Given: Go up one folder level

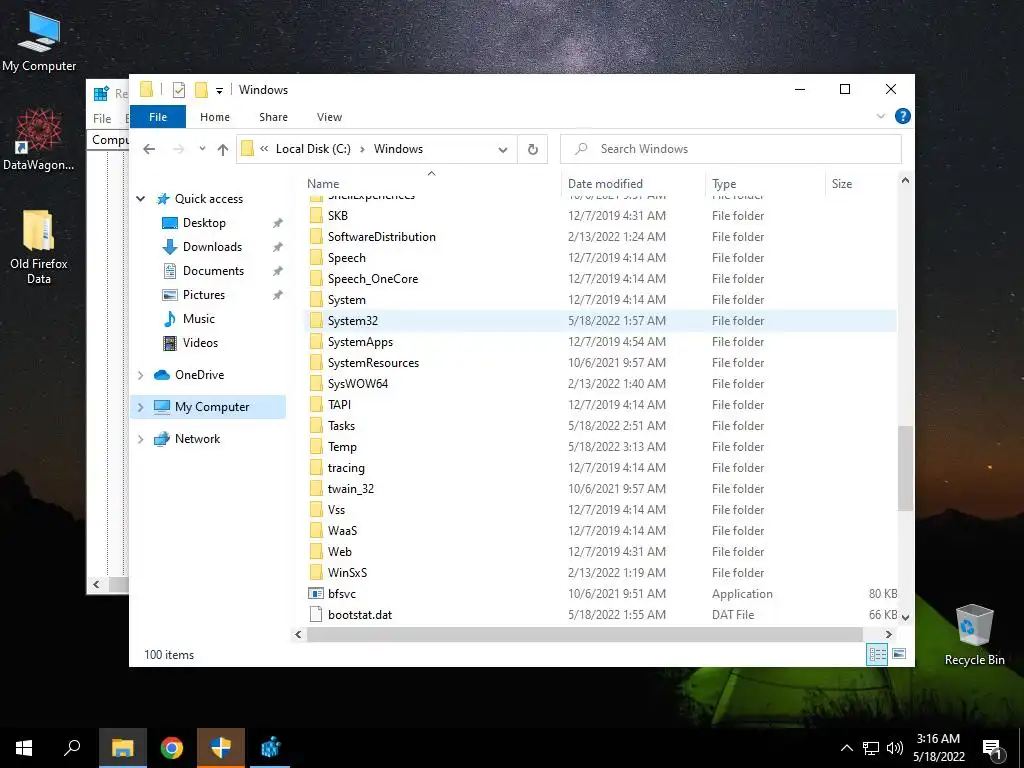Looking at the screenshot, I should click(223, 150).
